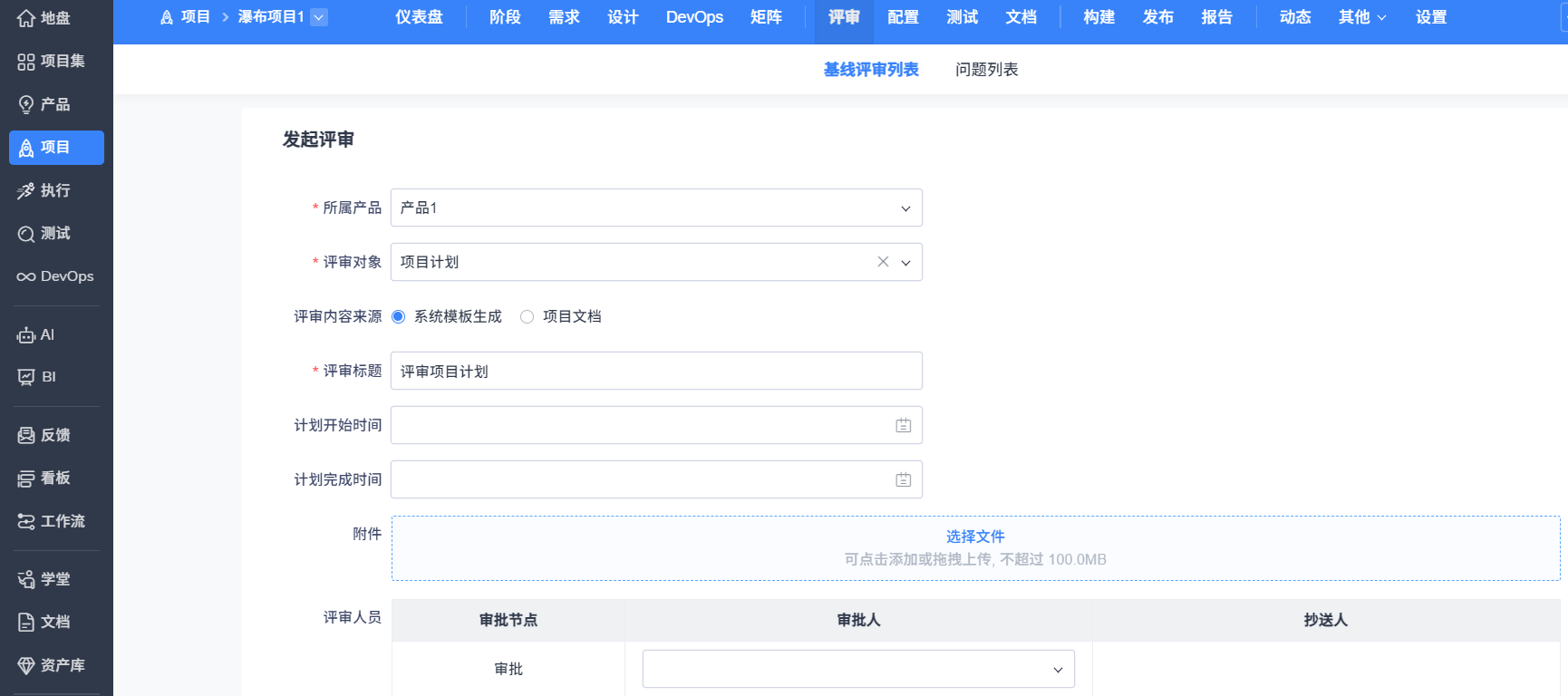Click the calendar icon in 计划开始时间 field

click(x=903, y=425)
